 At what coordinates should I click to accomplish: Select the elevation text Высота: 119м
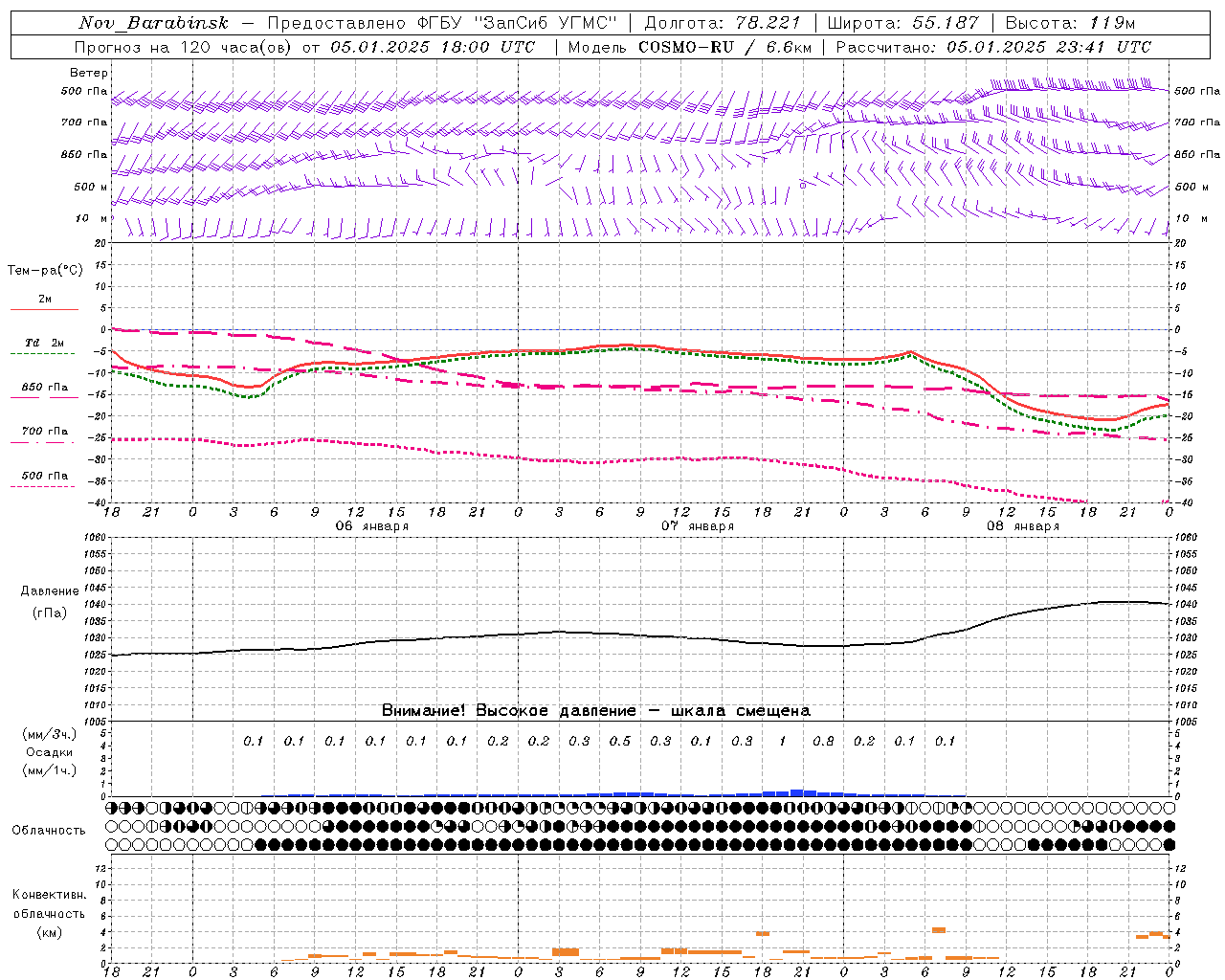(x=1071, y=23)
